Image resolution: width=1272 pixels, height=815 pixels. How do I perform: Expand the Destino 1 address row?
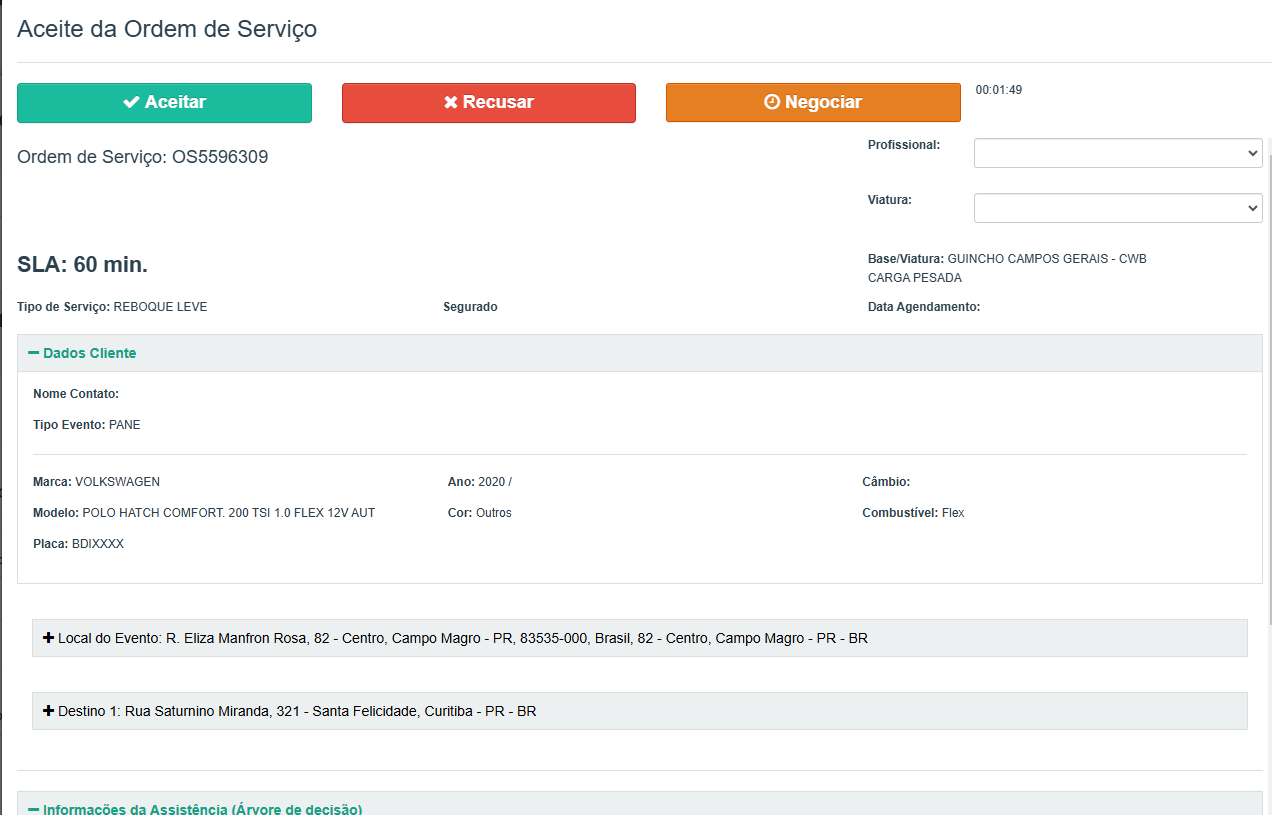[x=300, y=712]
